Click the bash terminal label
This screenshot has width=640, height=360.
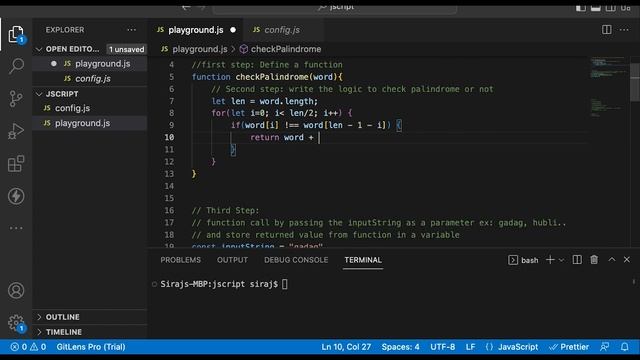coord(523,260)
